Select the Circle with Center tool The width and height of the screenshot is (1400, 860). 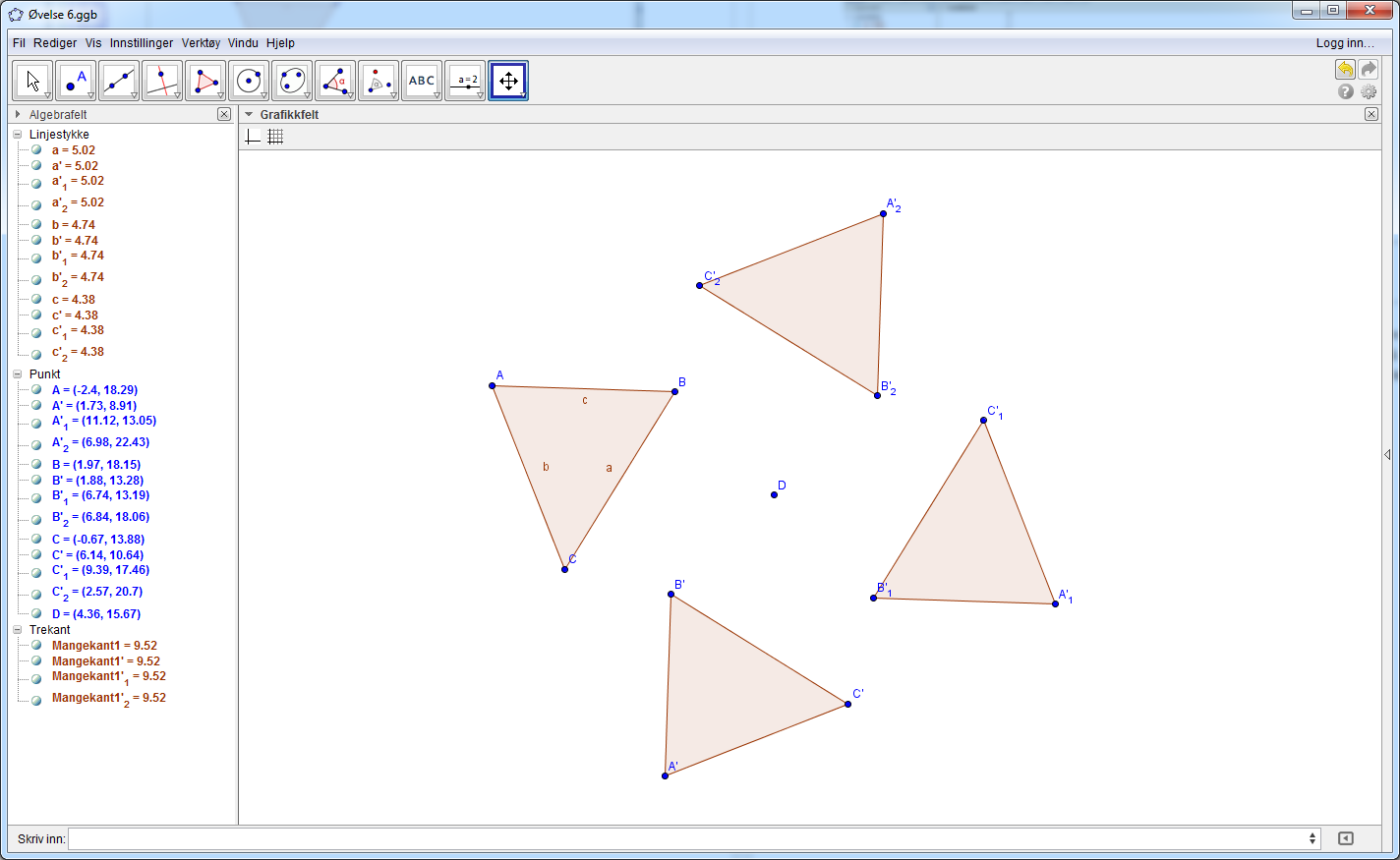click(x=249, y=81)
